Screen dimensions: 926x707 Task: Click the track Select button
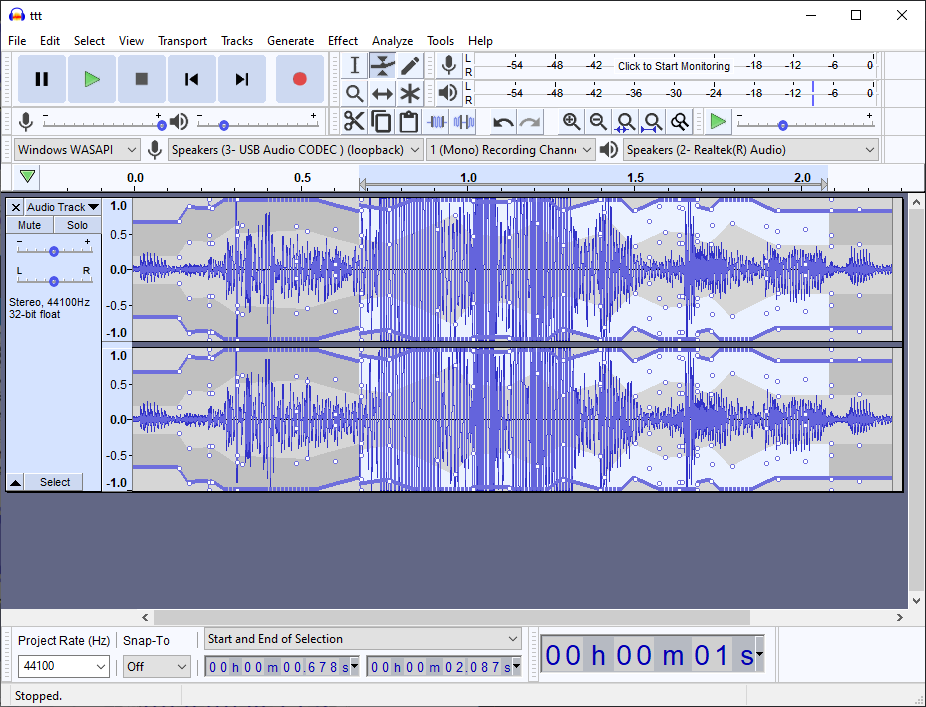(x=55, y=482)
